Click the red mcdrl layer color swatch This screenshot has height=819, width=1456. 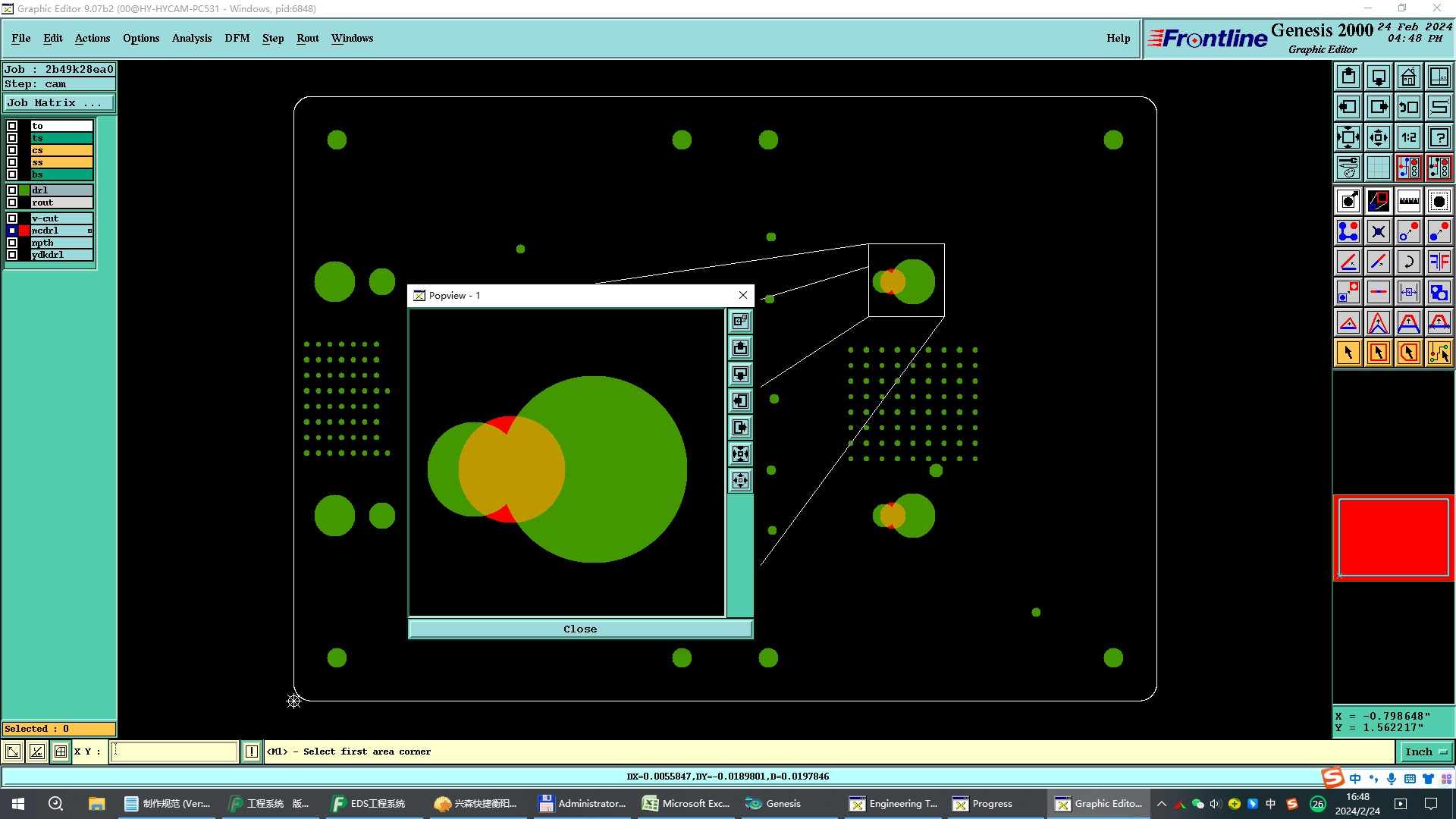pyautogui.click(x=24, y=231)
